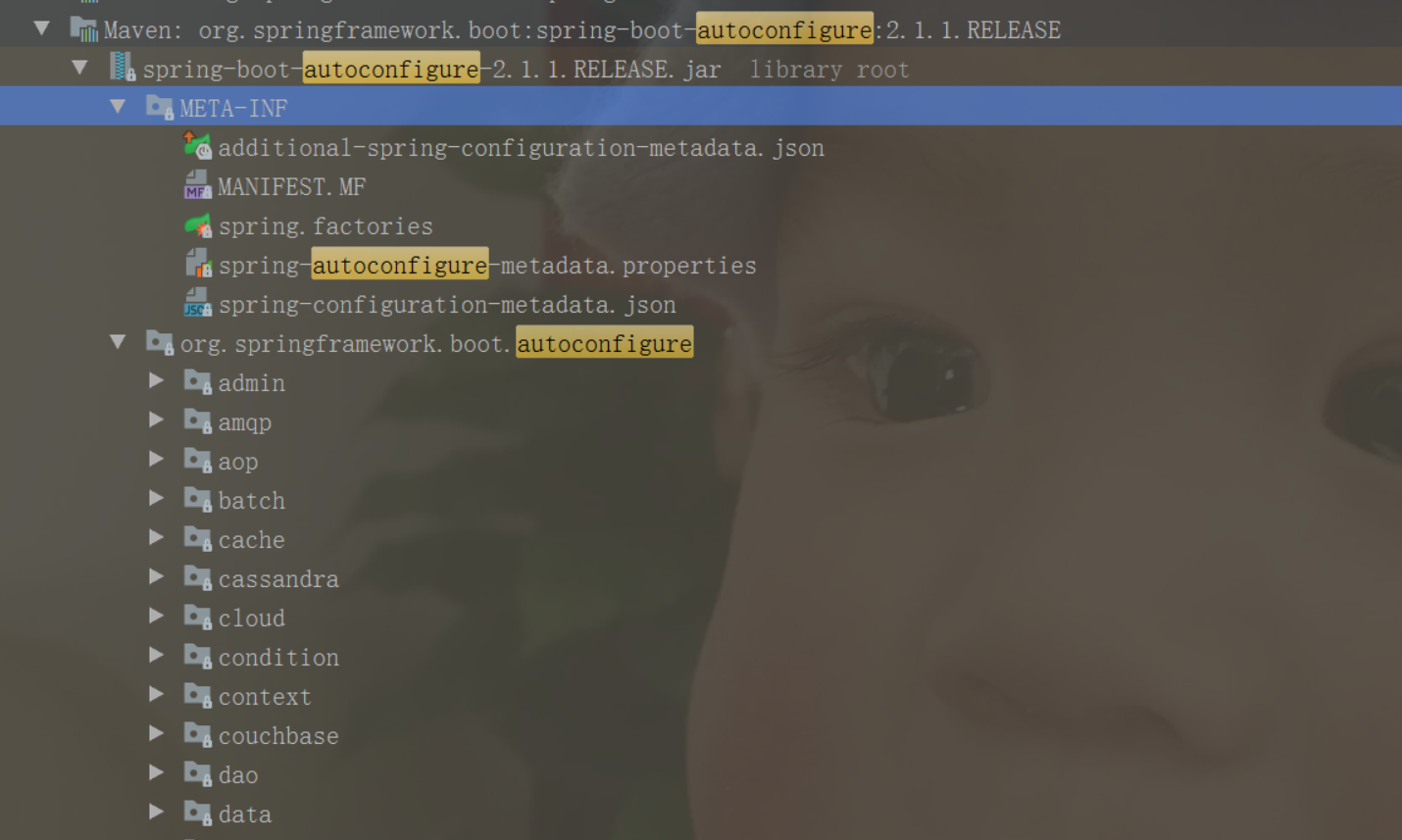The height and width of the screenshot is (840, 1402).
Task: Expand the batch package arrow
Action: (x=157, y=498)
